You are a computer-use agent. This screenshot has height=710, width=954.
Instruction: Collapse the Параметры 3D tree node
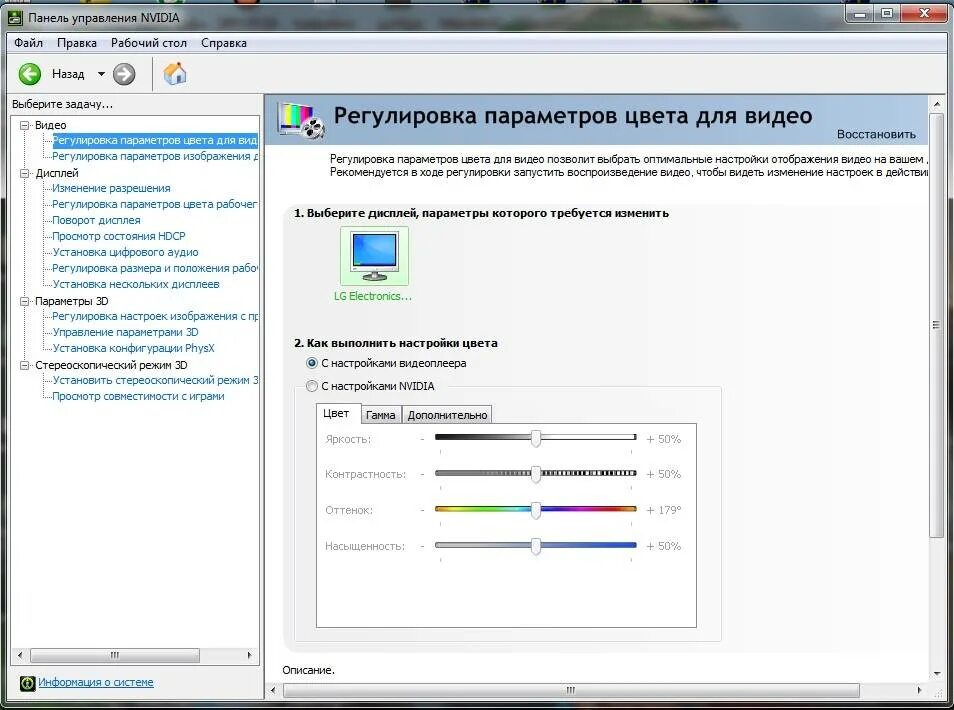point(24,301)
